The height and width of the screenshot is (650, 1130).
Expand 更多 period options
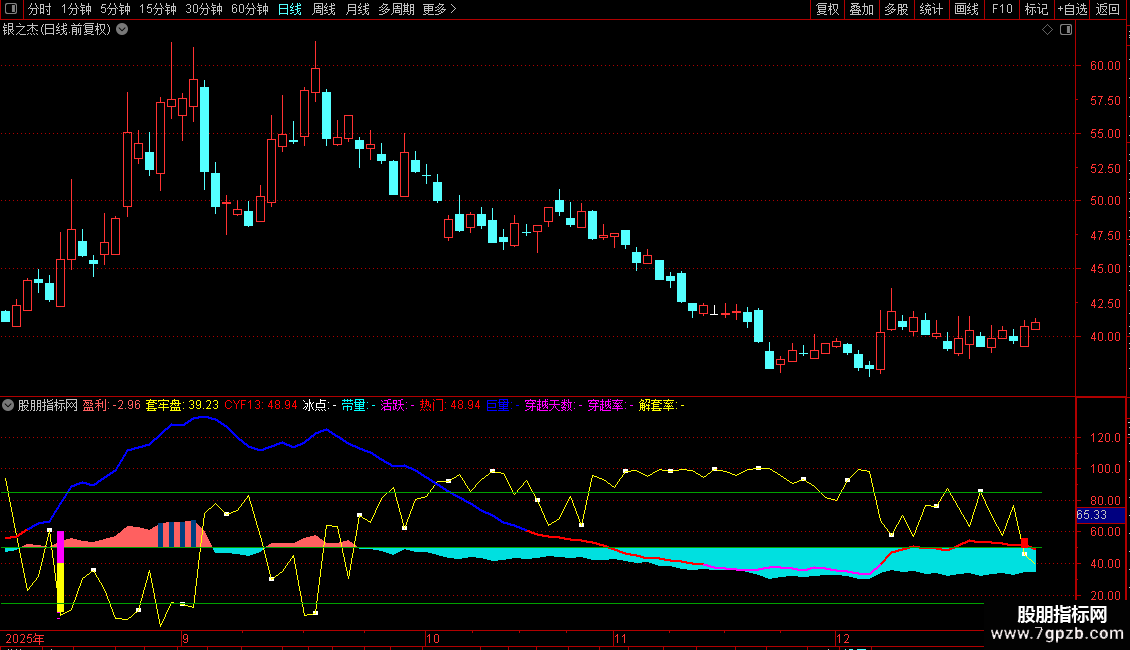point(439,9)
